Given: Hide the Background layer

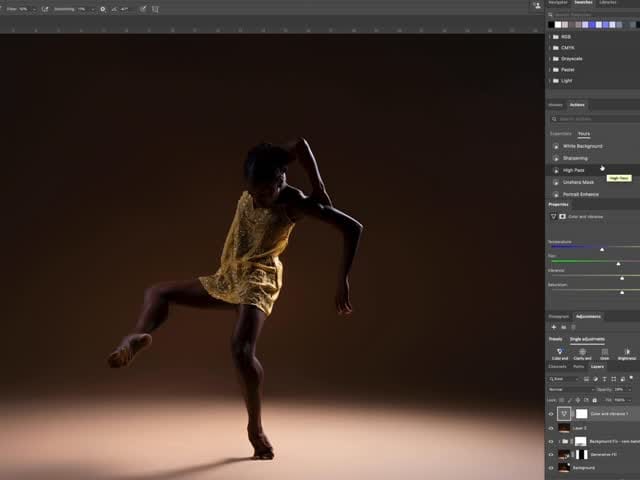Looking at the screenshot, I should pos(551,468).
